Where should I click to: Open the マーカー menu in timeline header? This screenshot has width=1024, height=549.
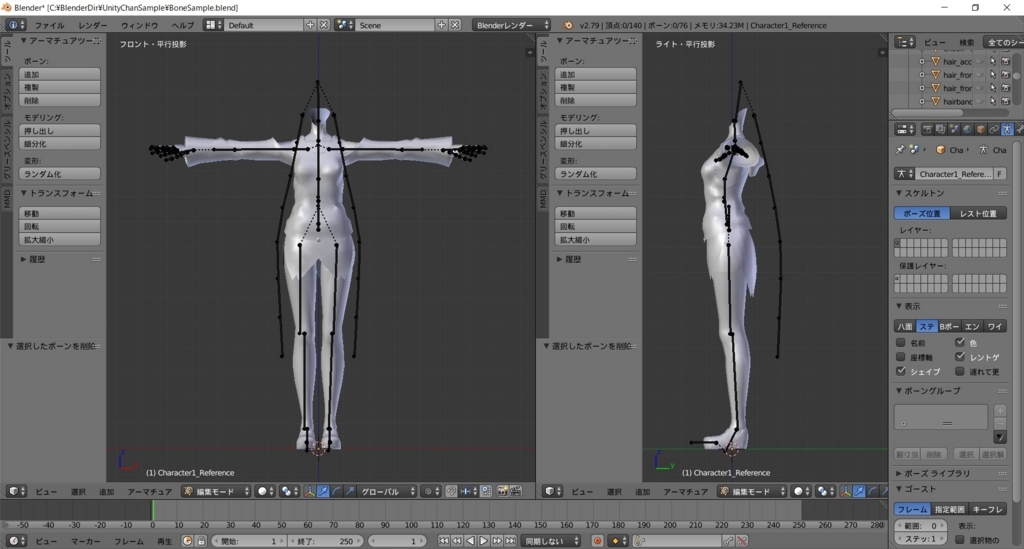(x=86, y=541)
